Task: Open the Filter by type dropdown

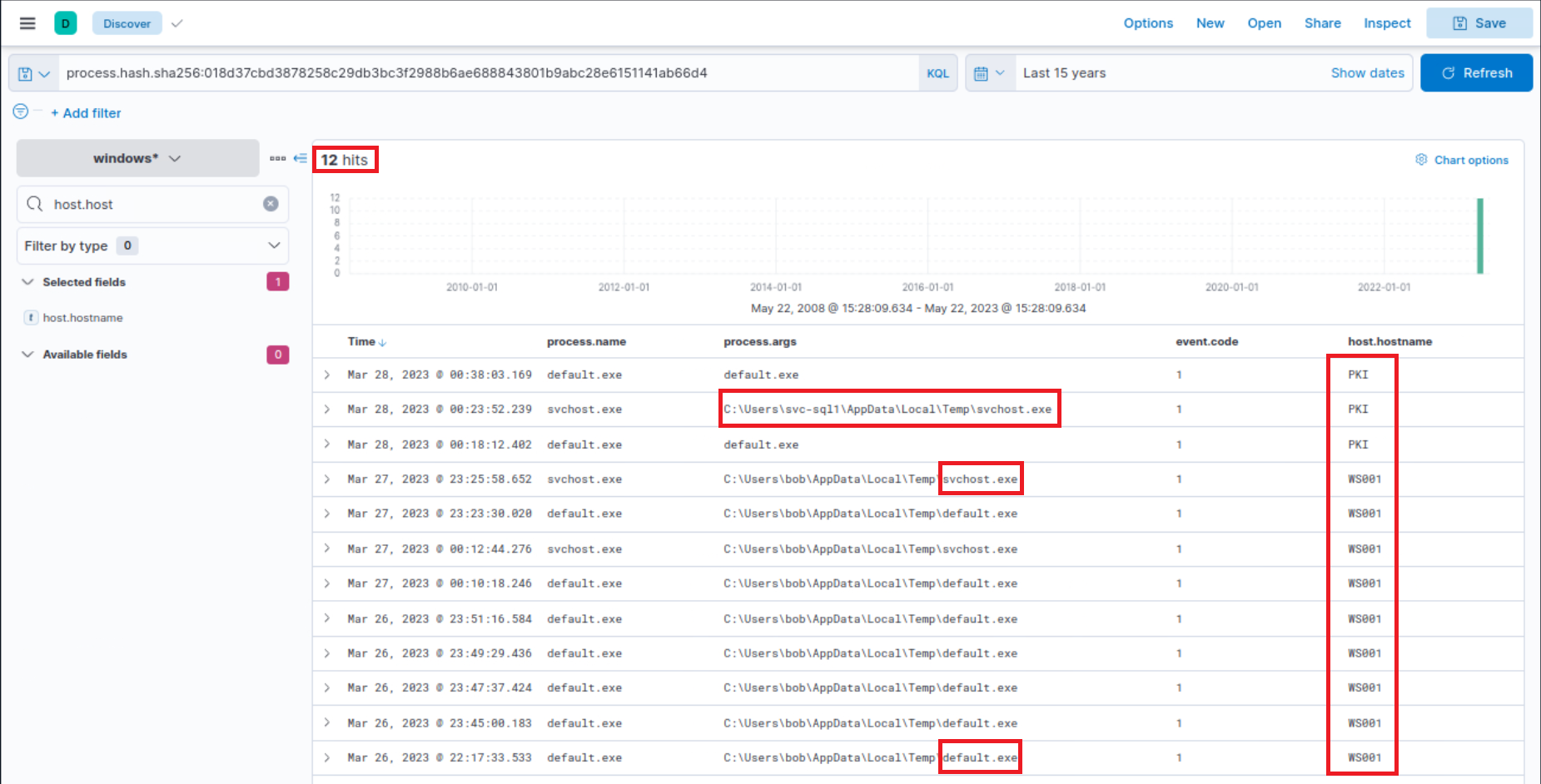Action: 152,246
